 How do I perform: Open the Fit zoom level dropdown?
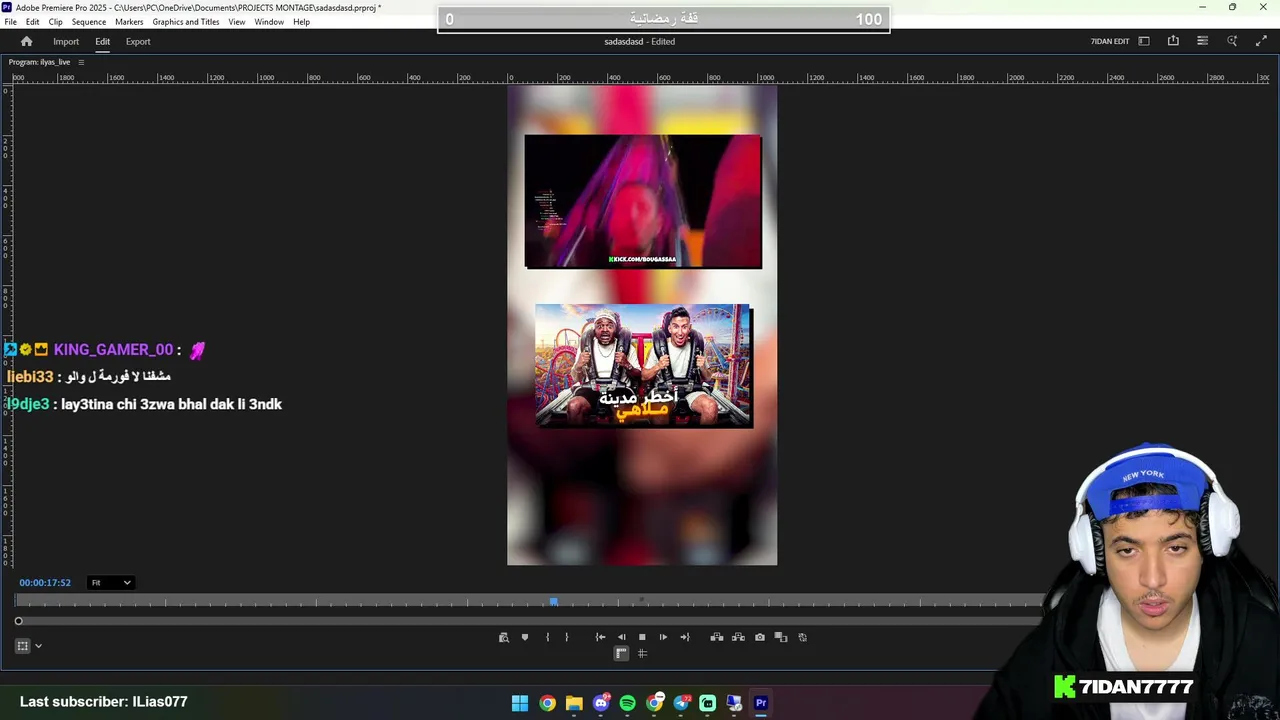(x=111, y=583)
